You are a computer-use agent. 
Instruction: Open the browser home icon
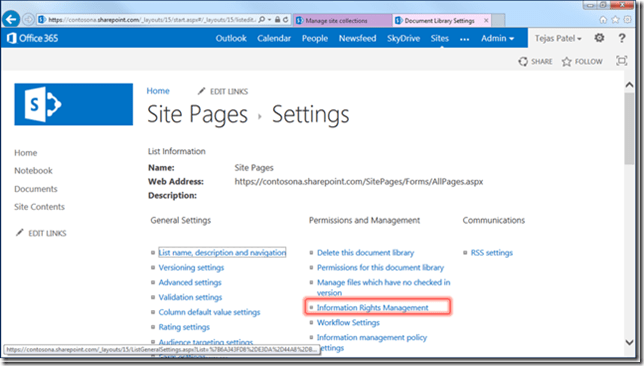(603, 19)
